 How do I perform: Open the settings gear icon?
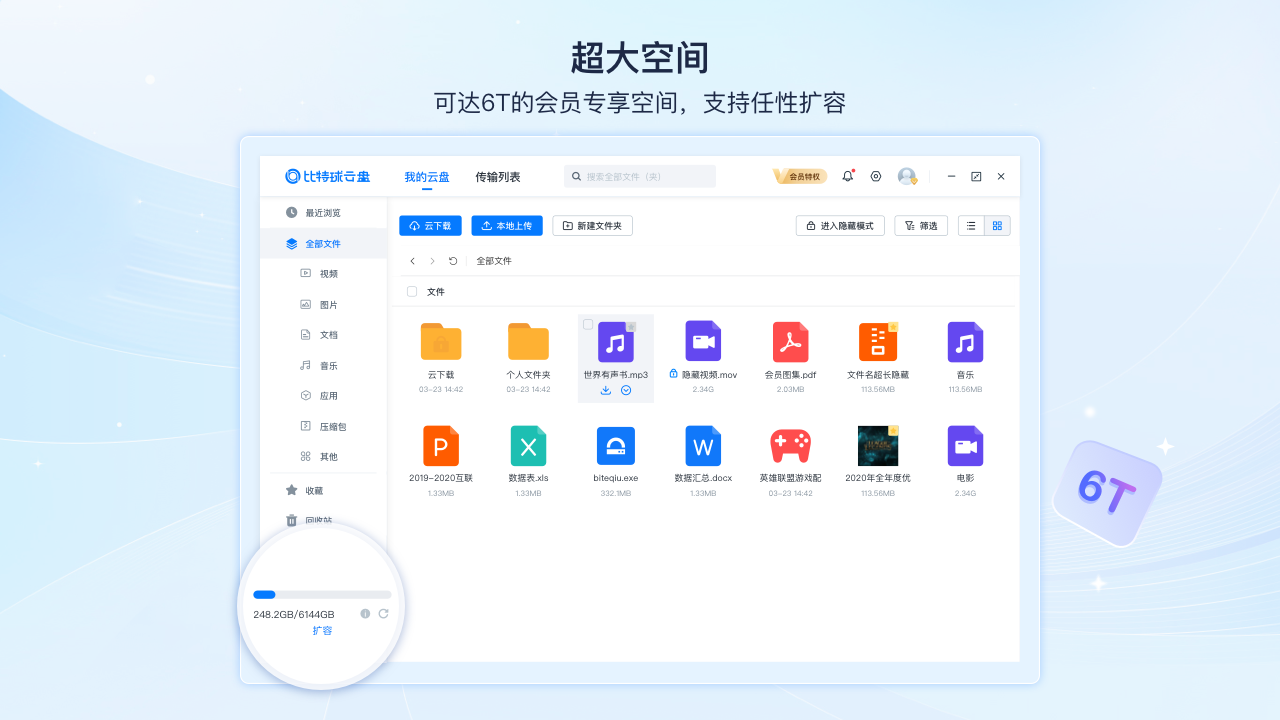876,176
